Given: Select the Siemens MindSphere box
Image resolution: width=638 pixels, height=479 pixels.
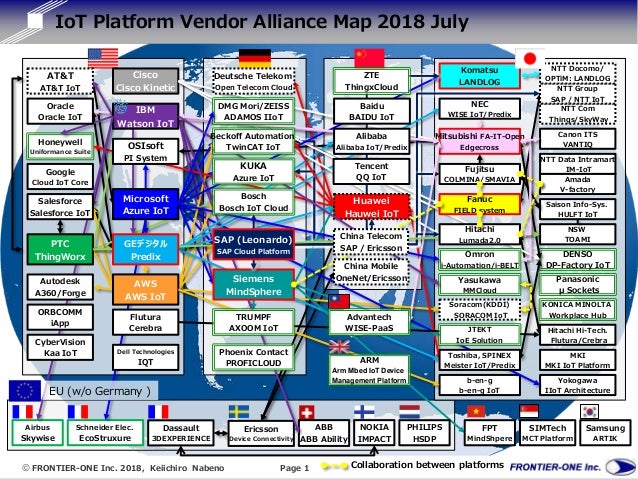Looking at the screenshot, I should (253, 284).
